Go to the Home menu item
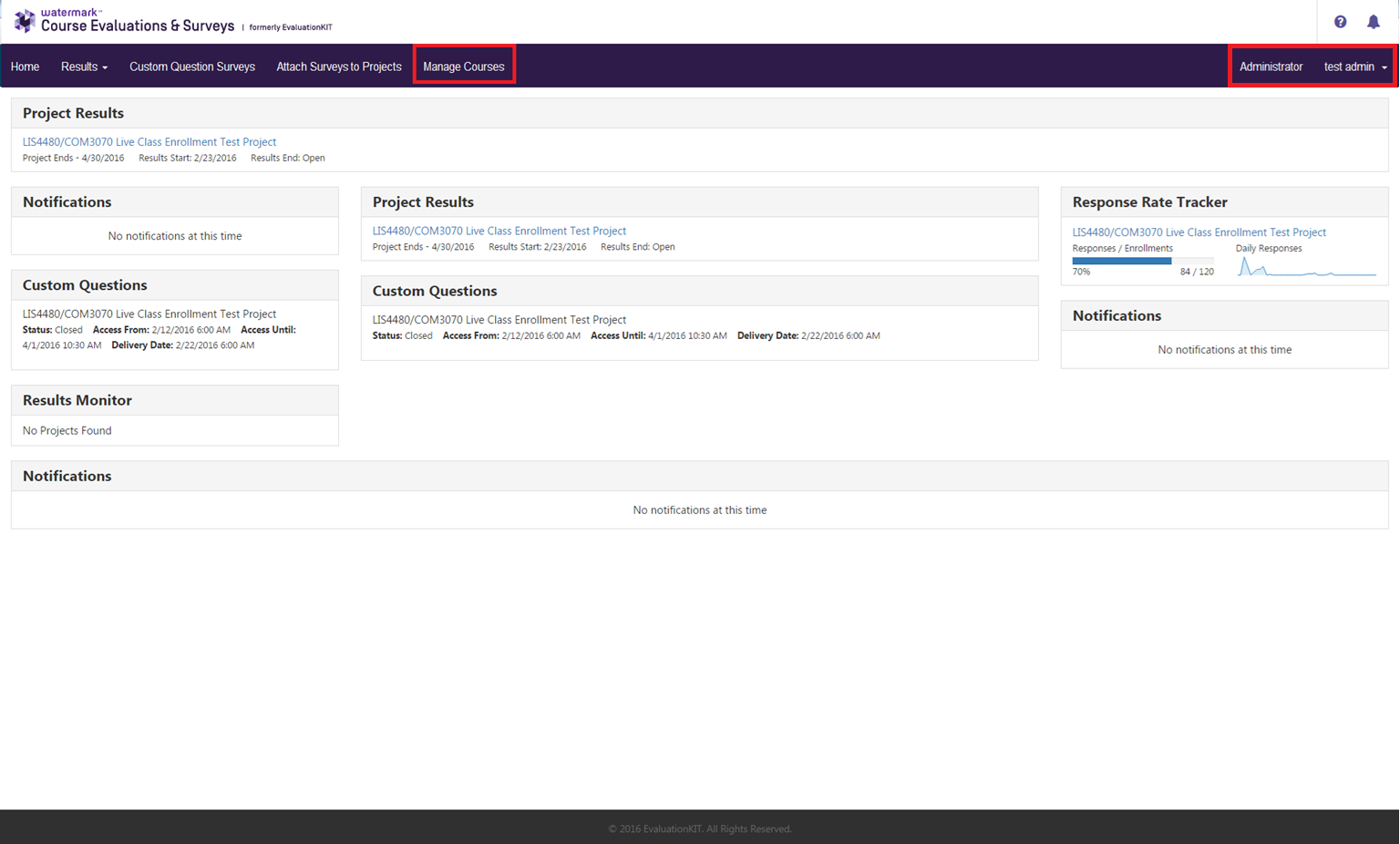 (25, 67)
